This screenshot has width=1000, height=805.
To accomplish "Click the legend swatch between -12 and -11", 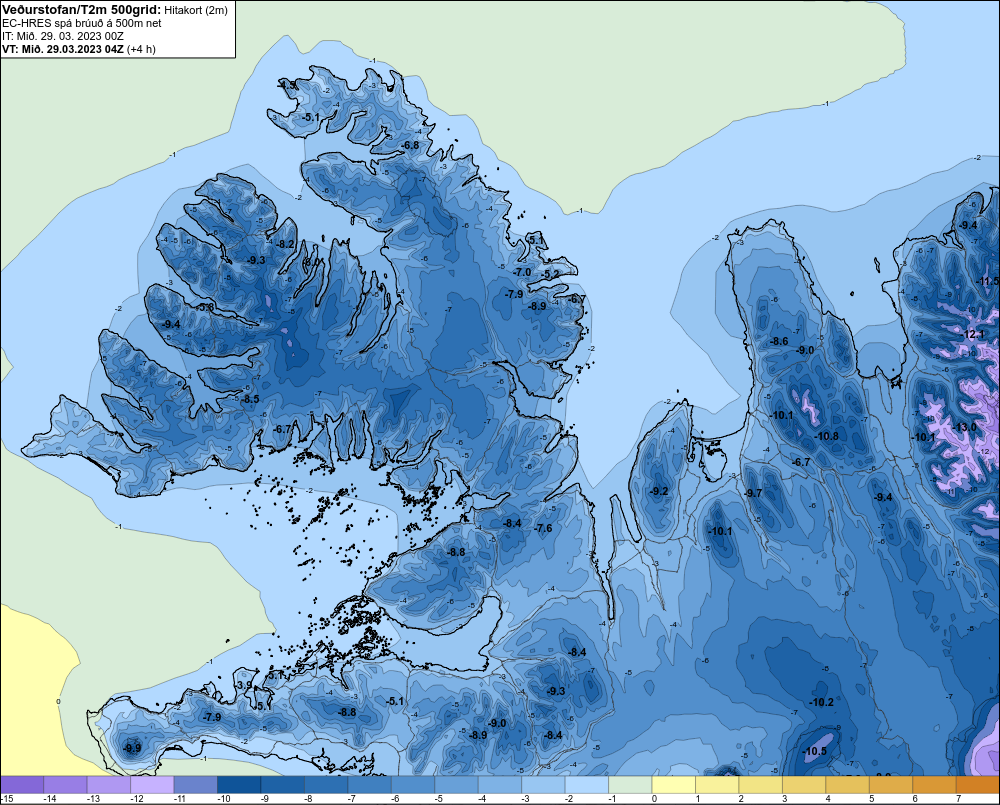I will [x=152, y=784].
